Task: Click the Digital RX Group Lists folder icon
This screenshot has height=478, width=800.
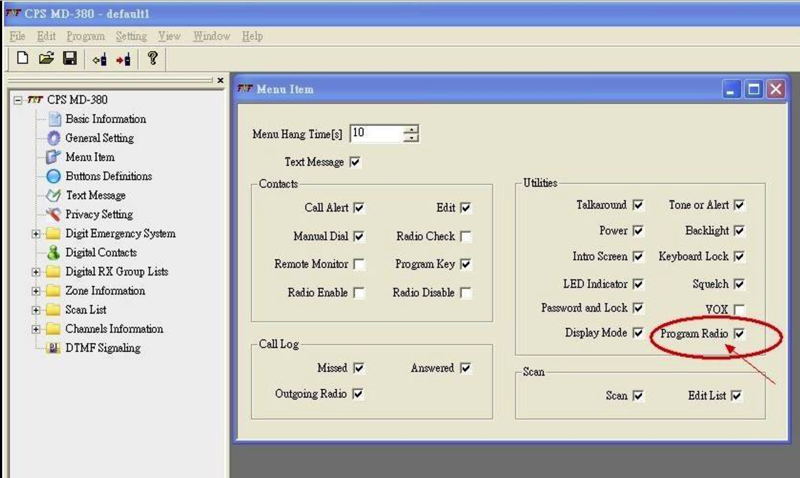Action: pyautogui.click(x=53, y=272)
